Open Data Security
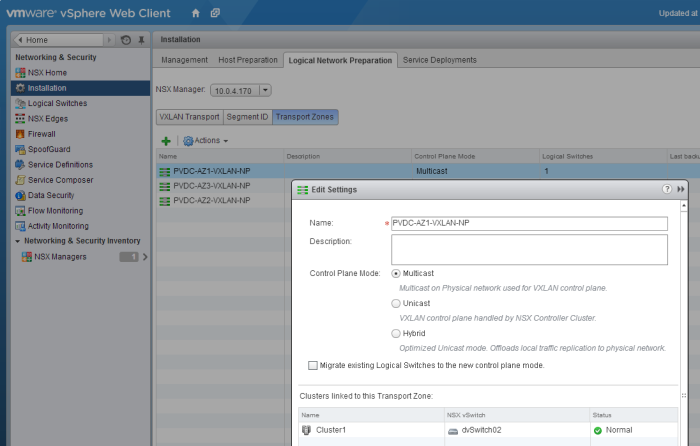 point(51,195)
